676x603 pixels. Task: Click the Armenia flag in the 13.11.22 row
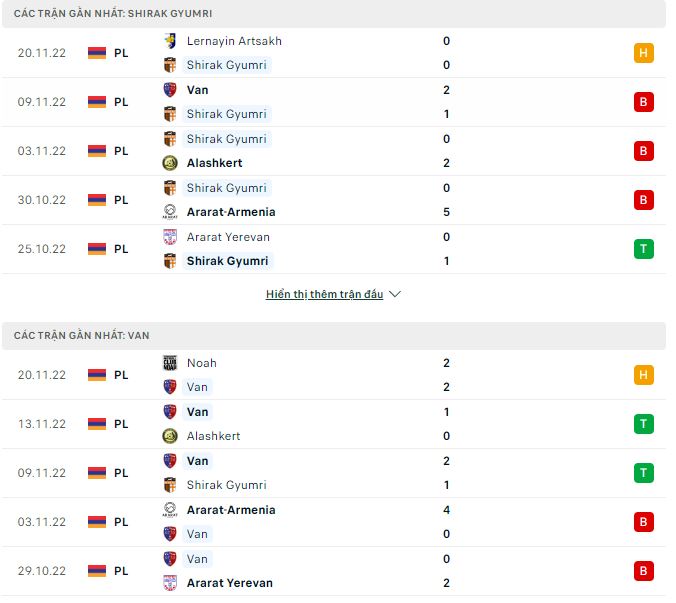coord(97,424)
